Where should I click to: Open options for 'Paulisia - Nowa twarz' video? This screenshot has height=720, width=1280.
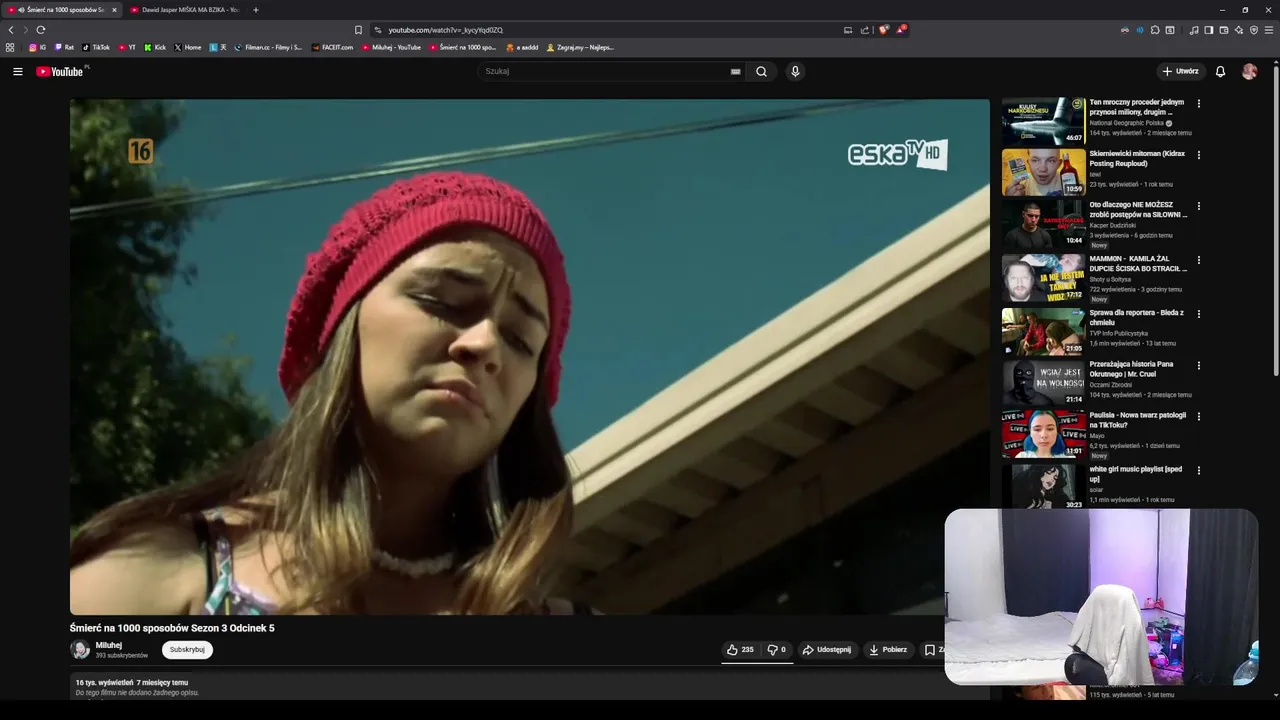click(x=1199, y=416)
